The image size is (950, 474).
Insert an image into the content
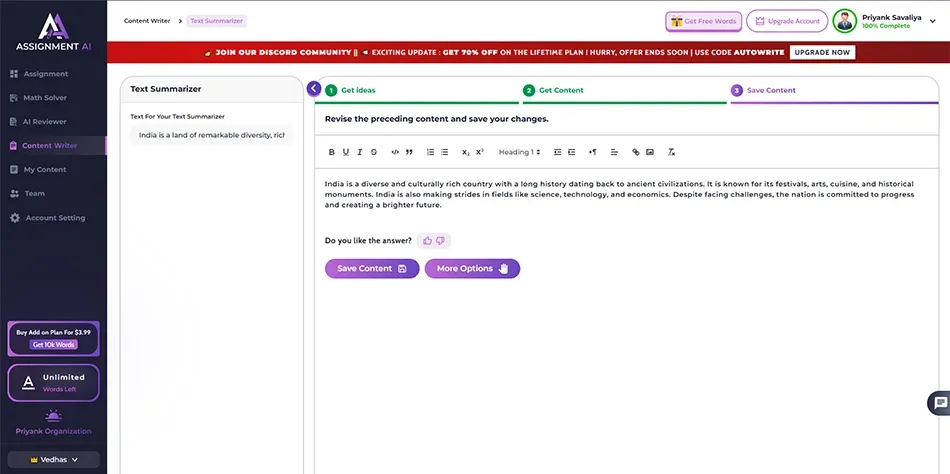(649, 152)
